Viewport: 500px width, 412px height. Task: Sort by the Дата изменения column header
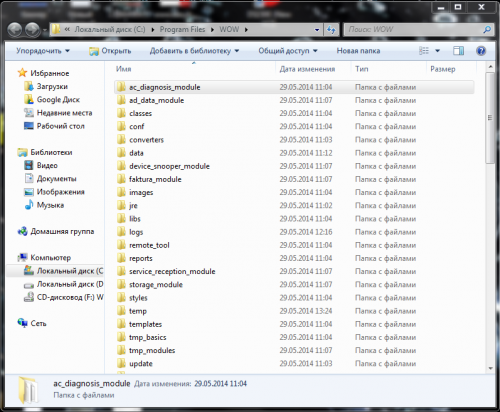coord(307,69)
